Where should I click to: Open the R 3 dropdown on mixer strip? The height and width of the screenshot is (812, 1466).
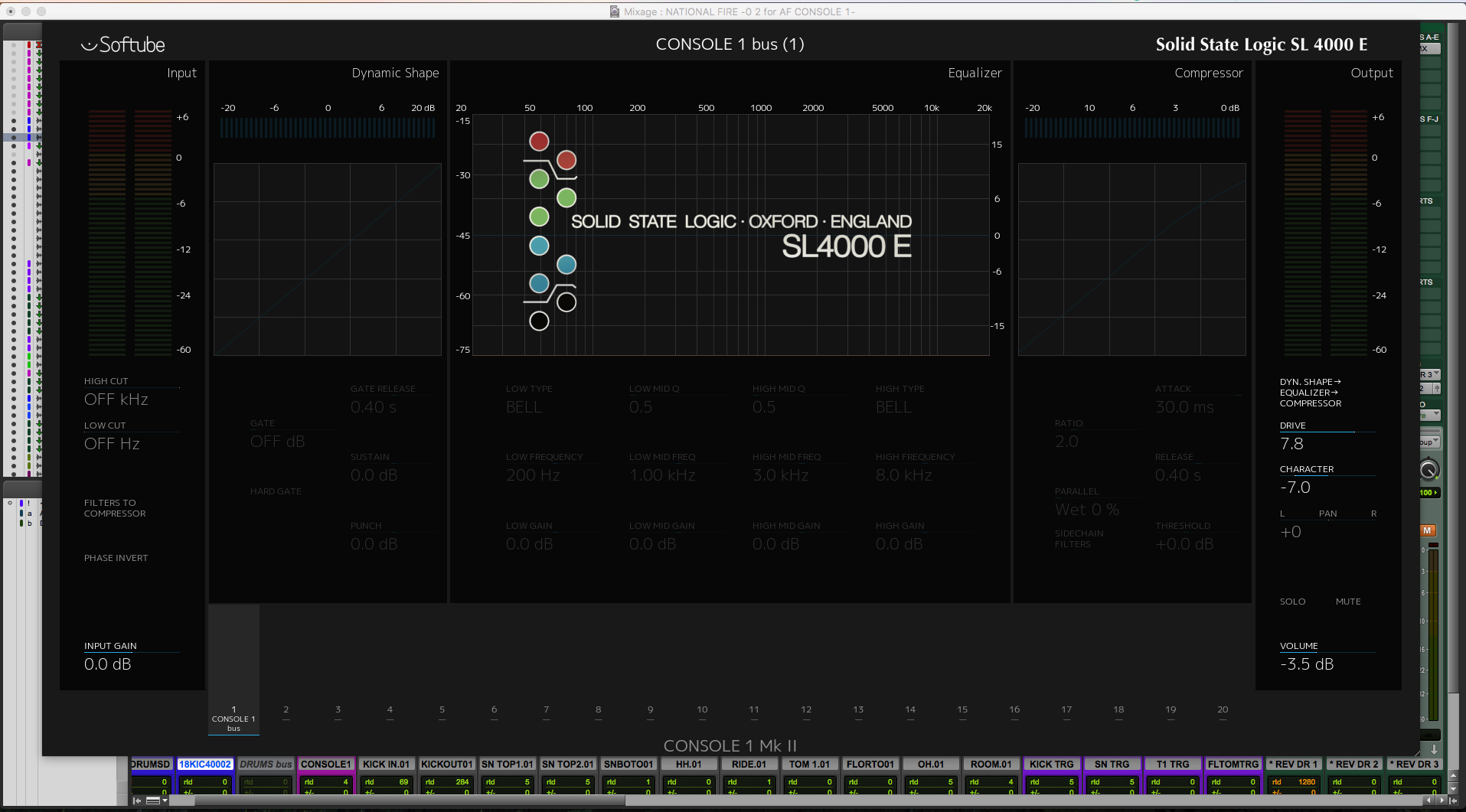pyautogui.click(x=1430, y=374)
